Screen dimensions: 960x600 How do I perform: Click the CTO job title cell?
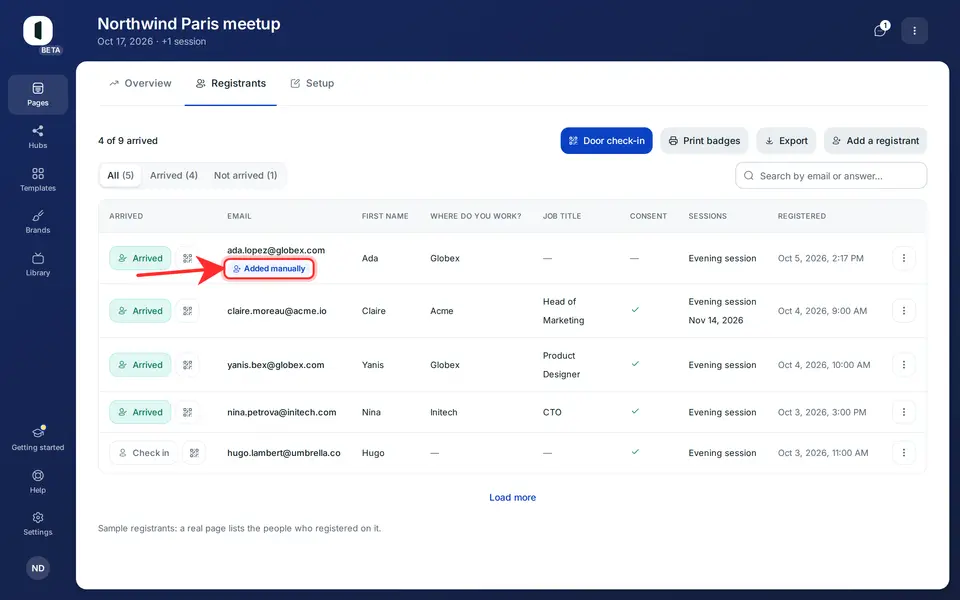[x=552, y=412]
